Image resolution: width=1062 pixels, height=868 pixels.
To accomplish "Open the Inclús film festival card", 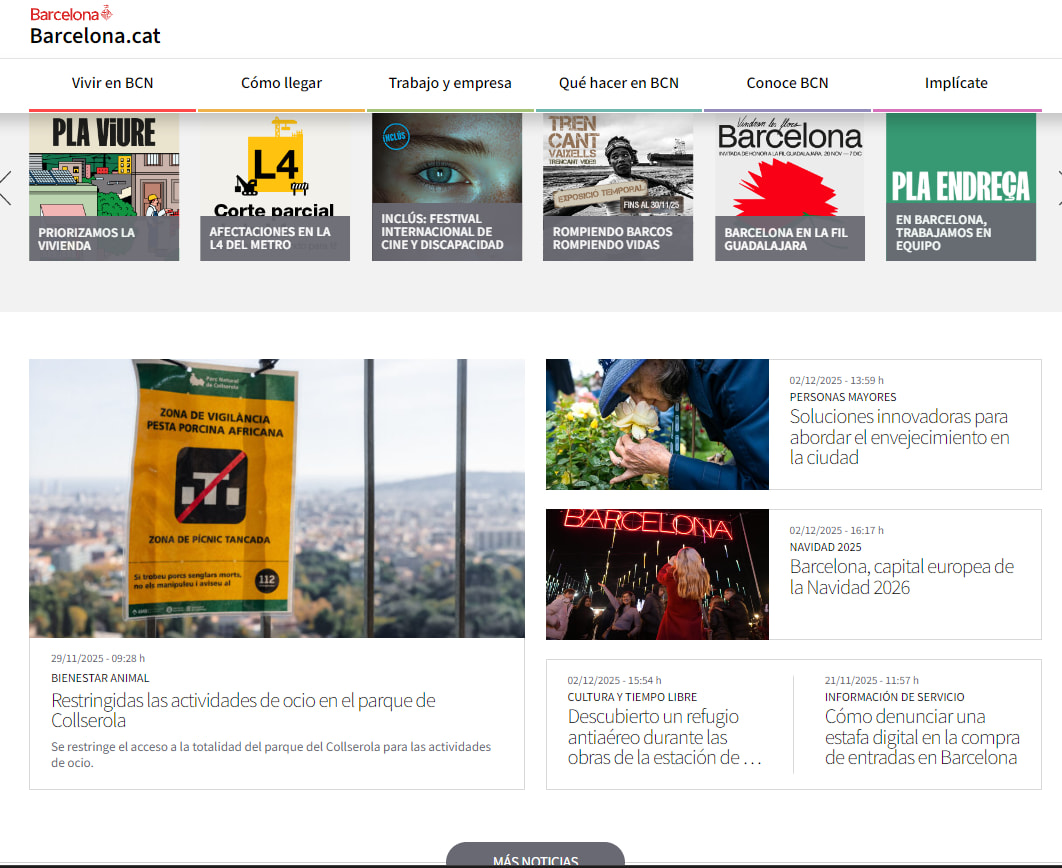I will pyautogui.click(x=447, y=187).
